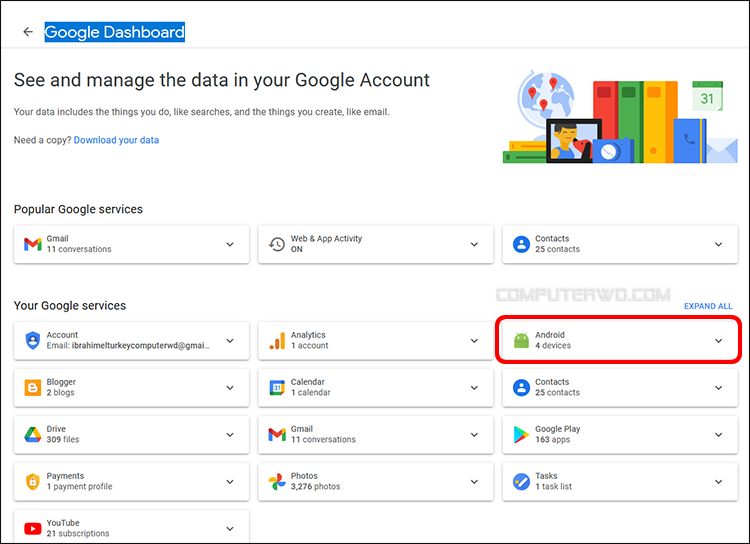Click the '1 task list' text

(x=553, y=487)
